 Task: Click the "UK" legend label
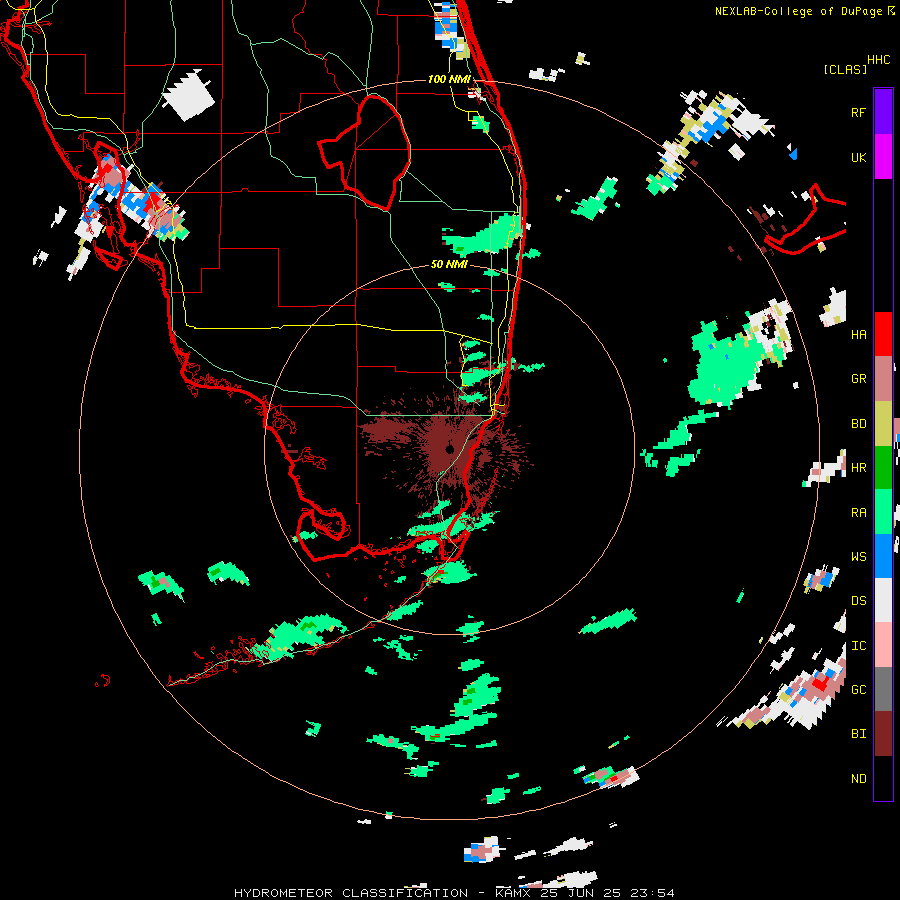(858, 157)
